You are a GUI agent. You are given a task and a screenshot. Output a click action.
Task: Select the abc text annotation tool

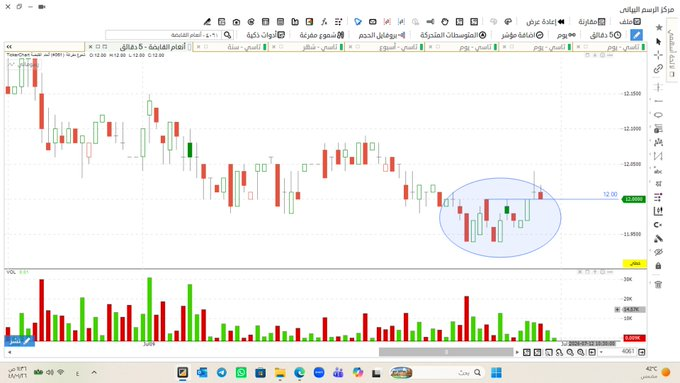658,171
